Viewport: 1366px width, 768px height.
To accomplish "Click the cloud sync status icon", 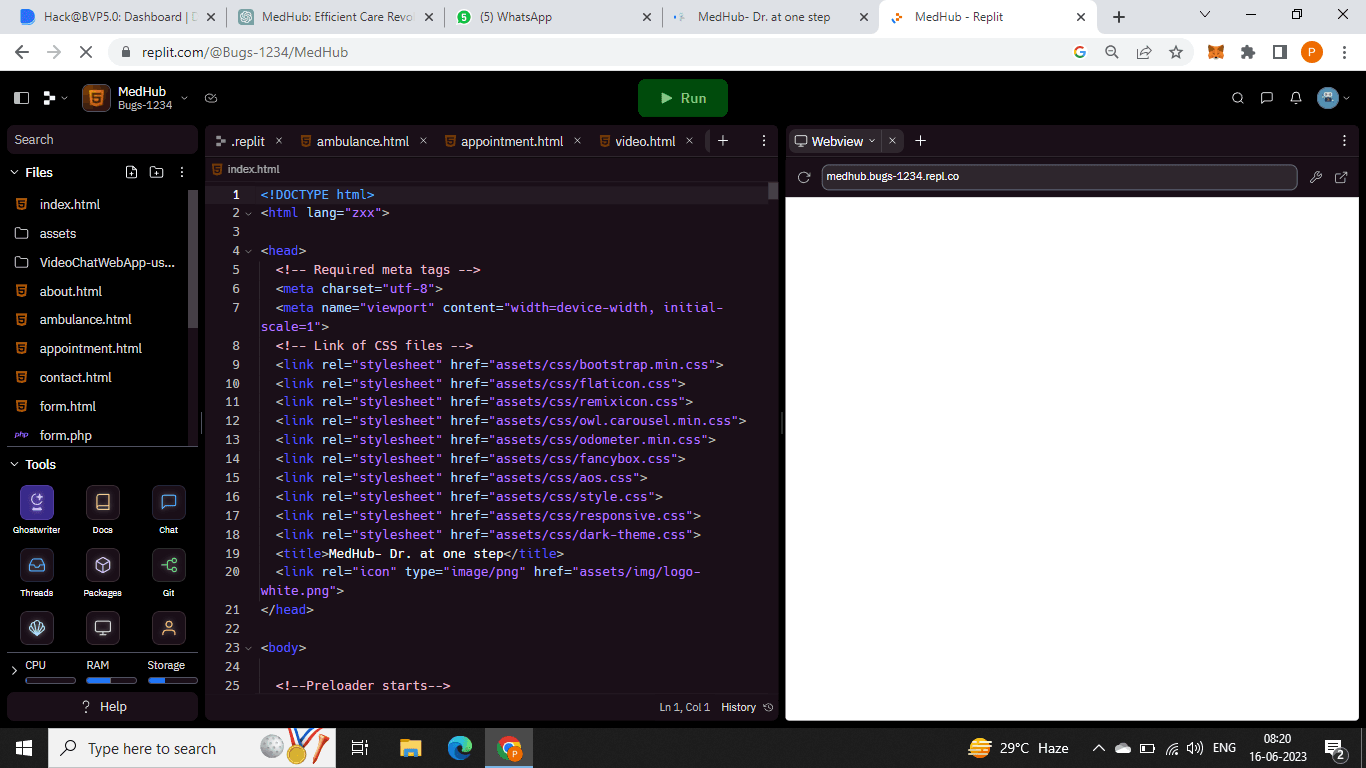I will (x=211, y=98).
